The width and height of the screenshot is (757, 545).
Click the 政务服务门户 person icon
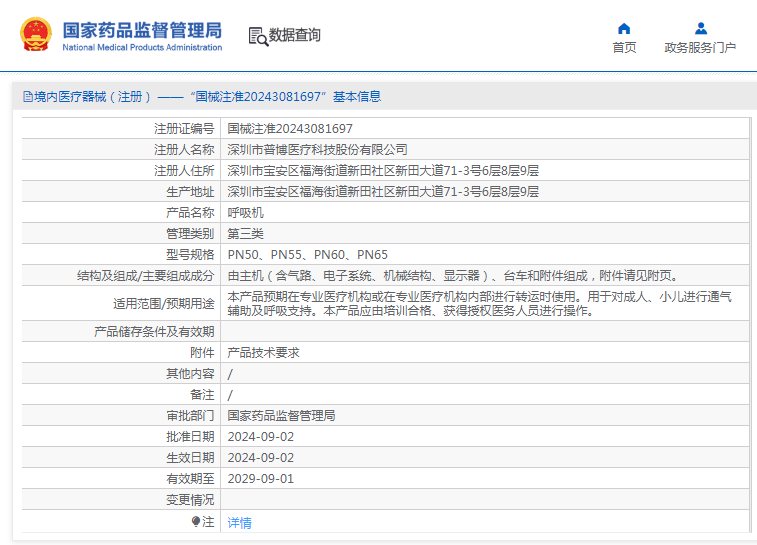(x=700, y=29)
